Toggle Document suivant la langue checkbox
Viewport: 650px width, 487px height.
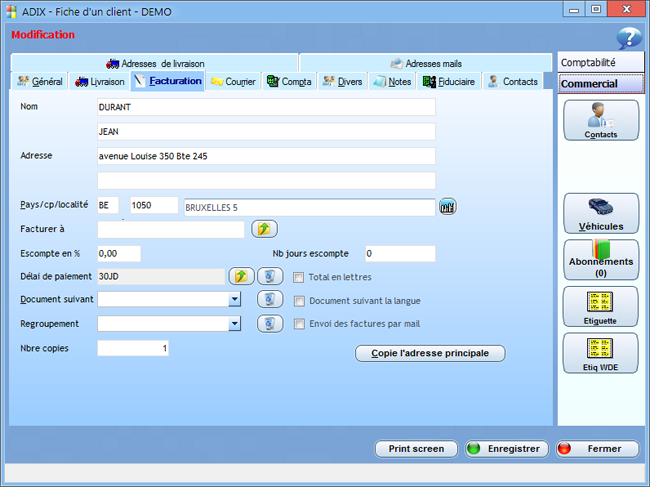point(298,300)
